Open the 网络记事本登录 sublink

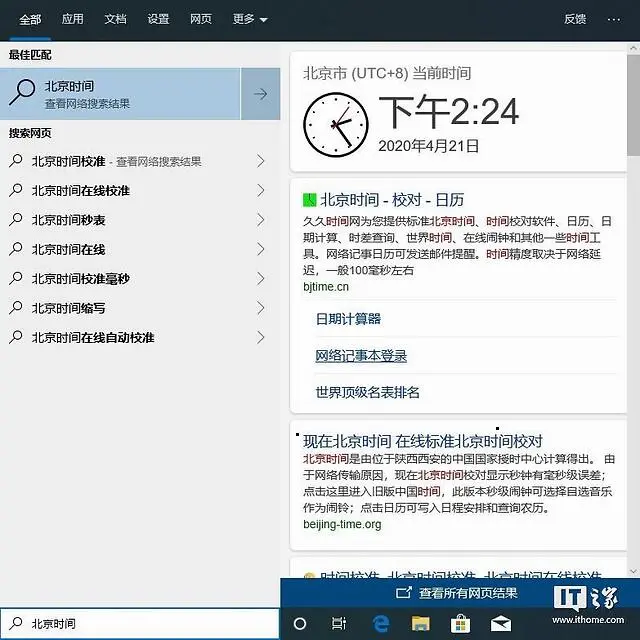(361, 356)
